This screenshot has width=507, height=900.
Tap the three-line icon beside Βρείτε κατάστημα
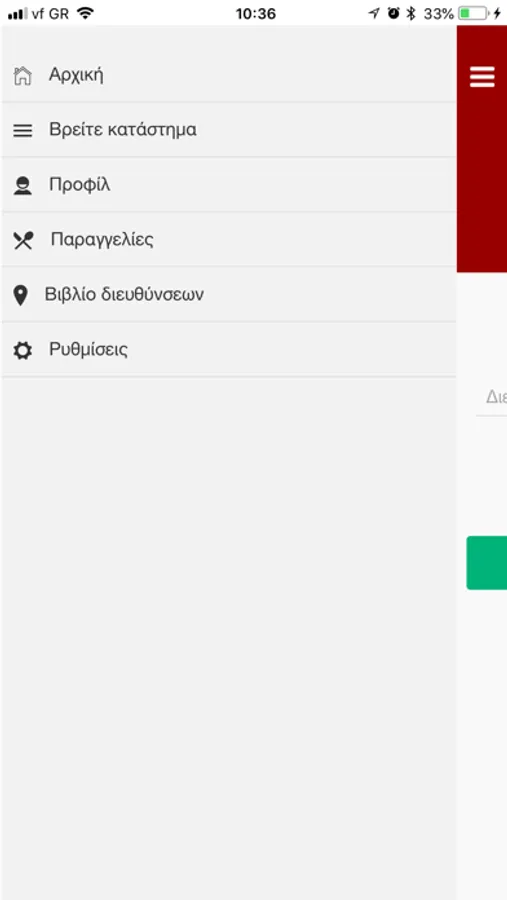tap(22, 131)
